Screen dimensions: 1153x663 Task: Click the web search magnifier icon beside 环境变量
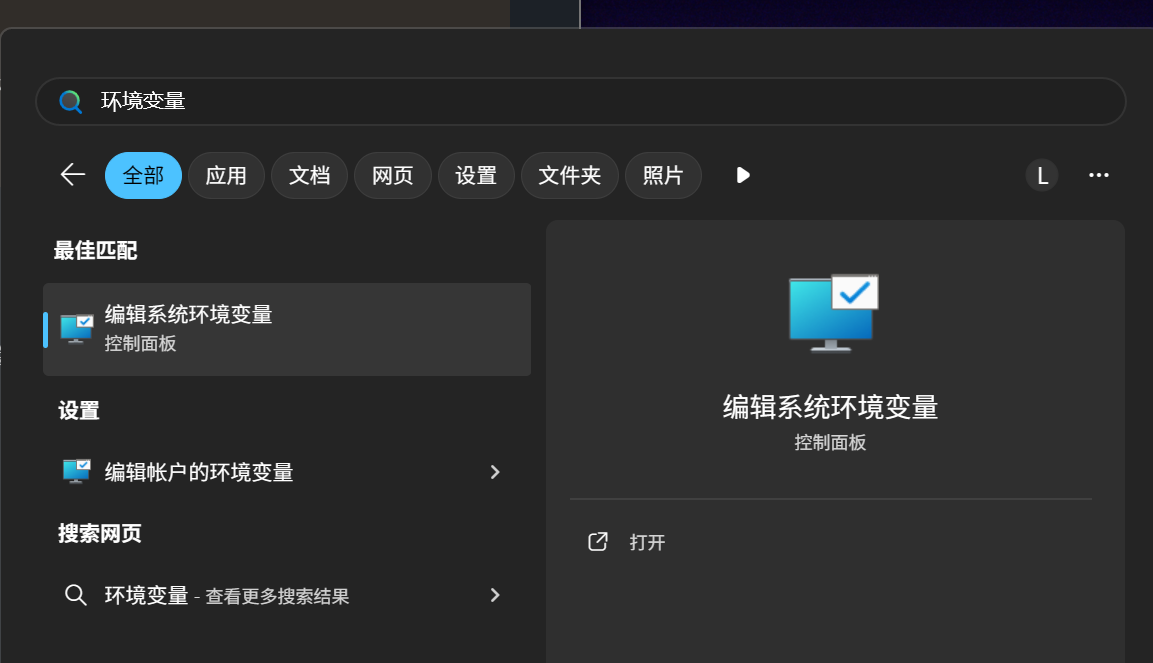point(75,595)
